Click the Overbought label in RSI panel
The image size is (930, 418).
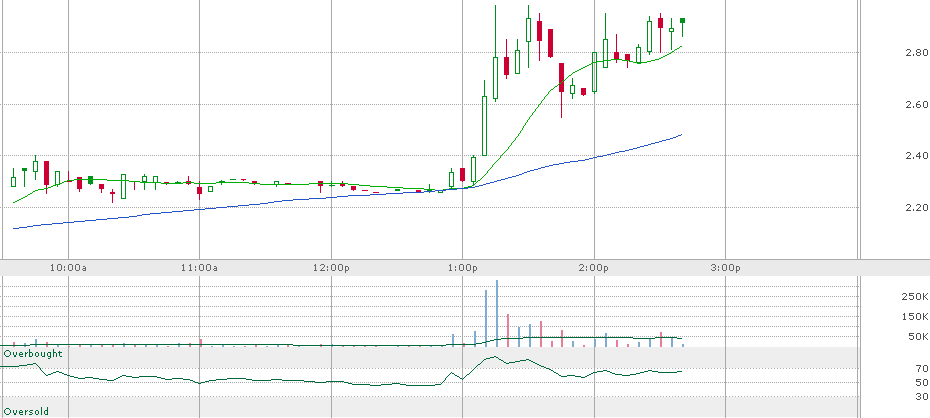(33, 353)
